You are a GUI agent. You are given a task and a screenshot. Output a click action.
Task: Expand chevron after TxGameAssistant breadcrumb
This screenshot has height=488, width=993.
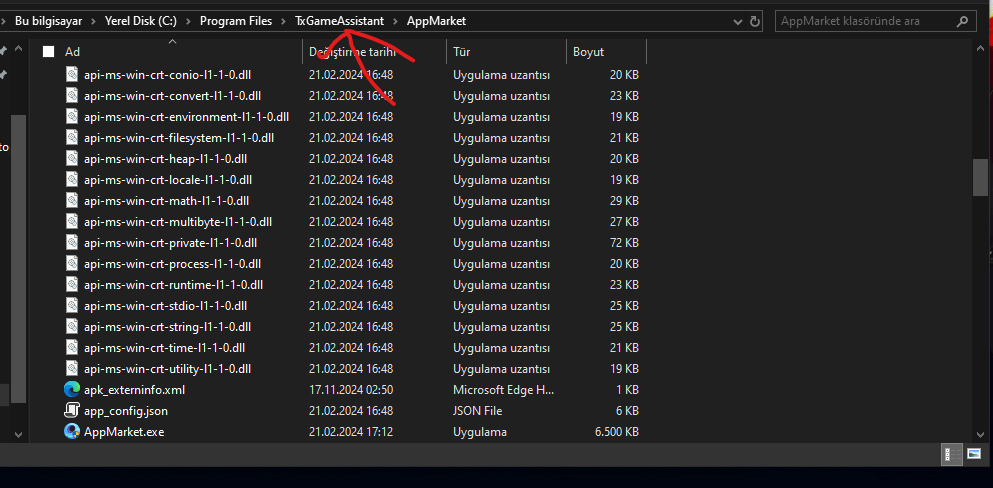point(395,22)
